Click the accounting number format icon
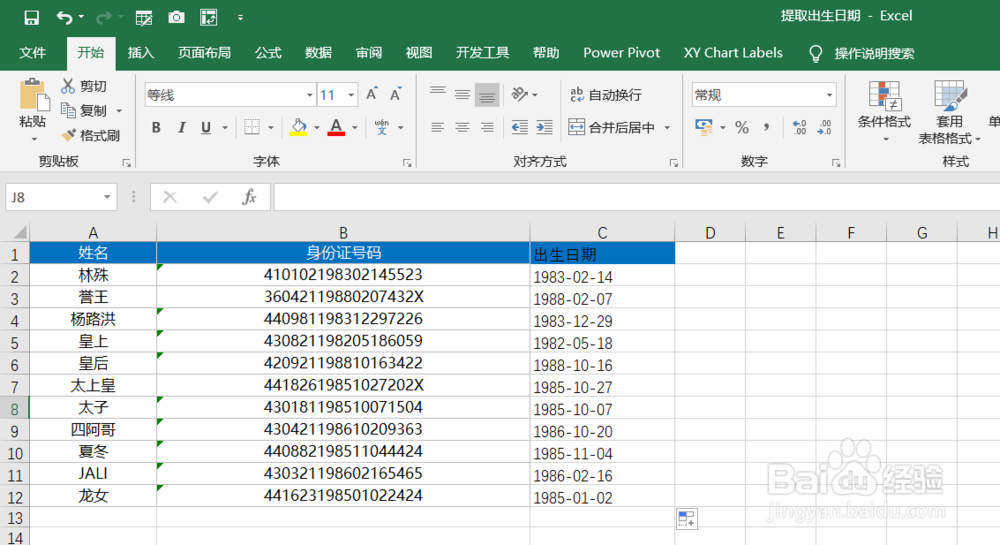The image size is (1000, 545). click(x=704, y=127)
